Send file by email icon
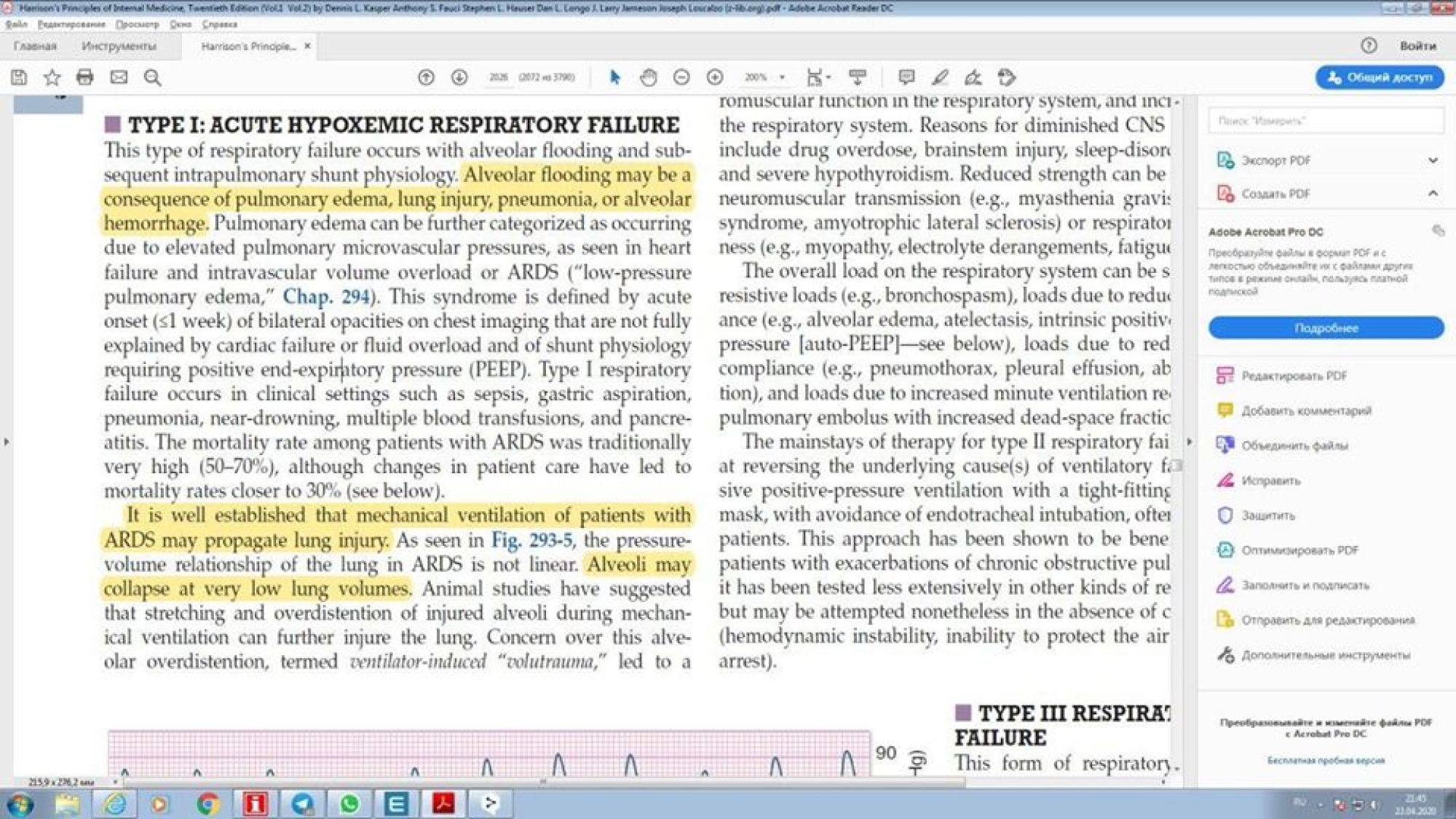 tap(119, 77)
